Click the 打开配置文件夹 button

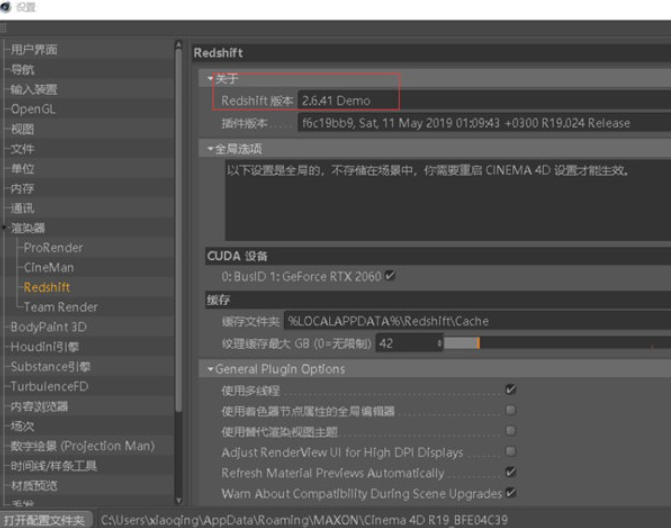coord(45,520)
